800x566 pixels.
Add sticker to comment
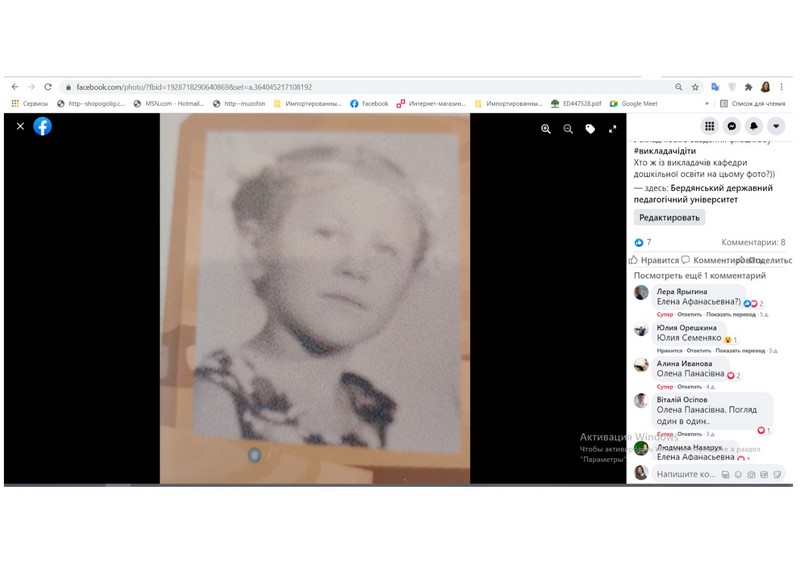(x=777, y=475)
